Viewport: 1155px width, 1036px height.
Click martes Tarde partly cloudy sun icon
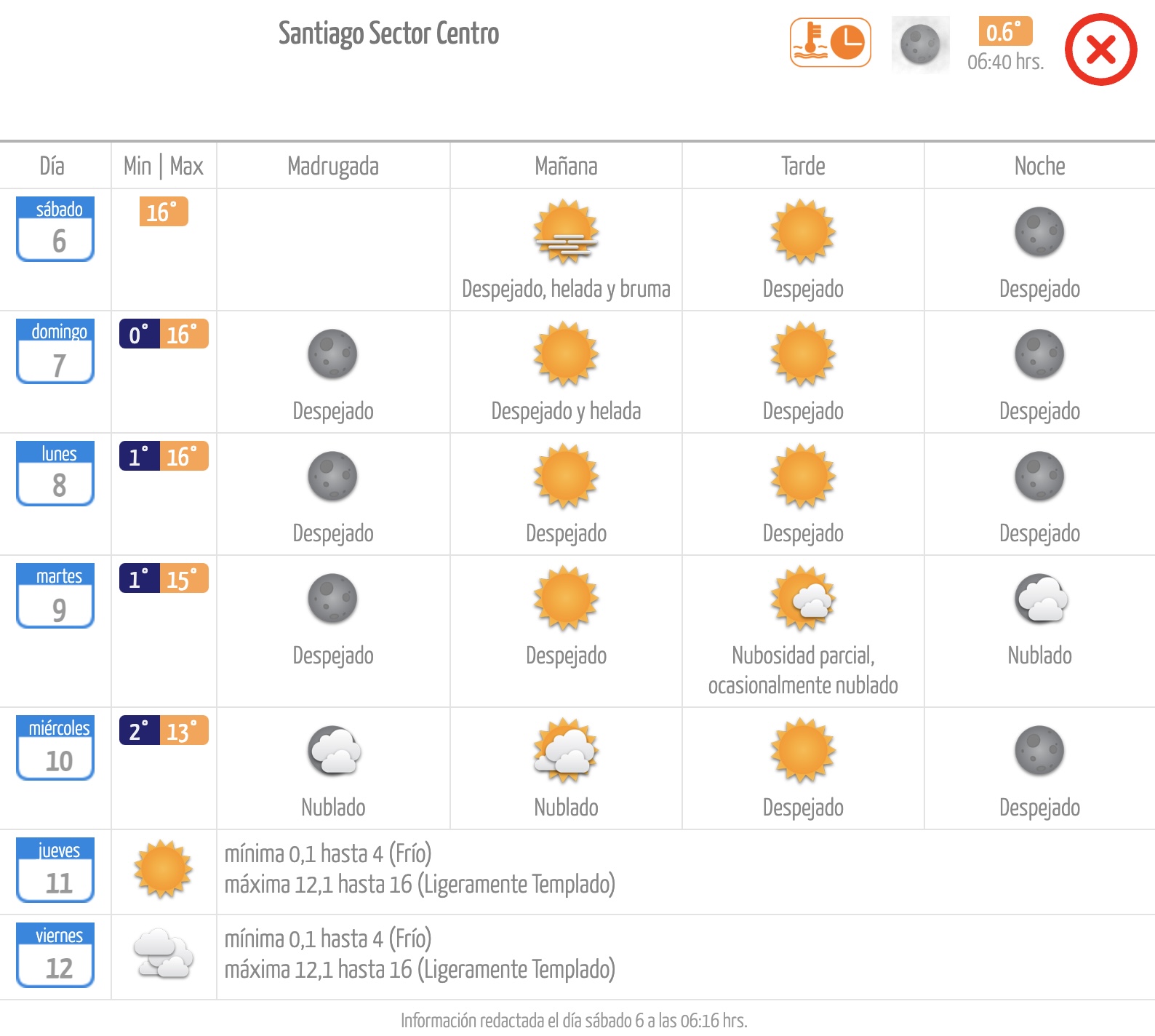click(803, 599)
